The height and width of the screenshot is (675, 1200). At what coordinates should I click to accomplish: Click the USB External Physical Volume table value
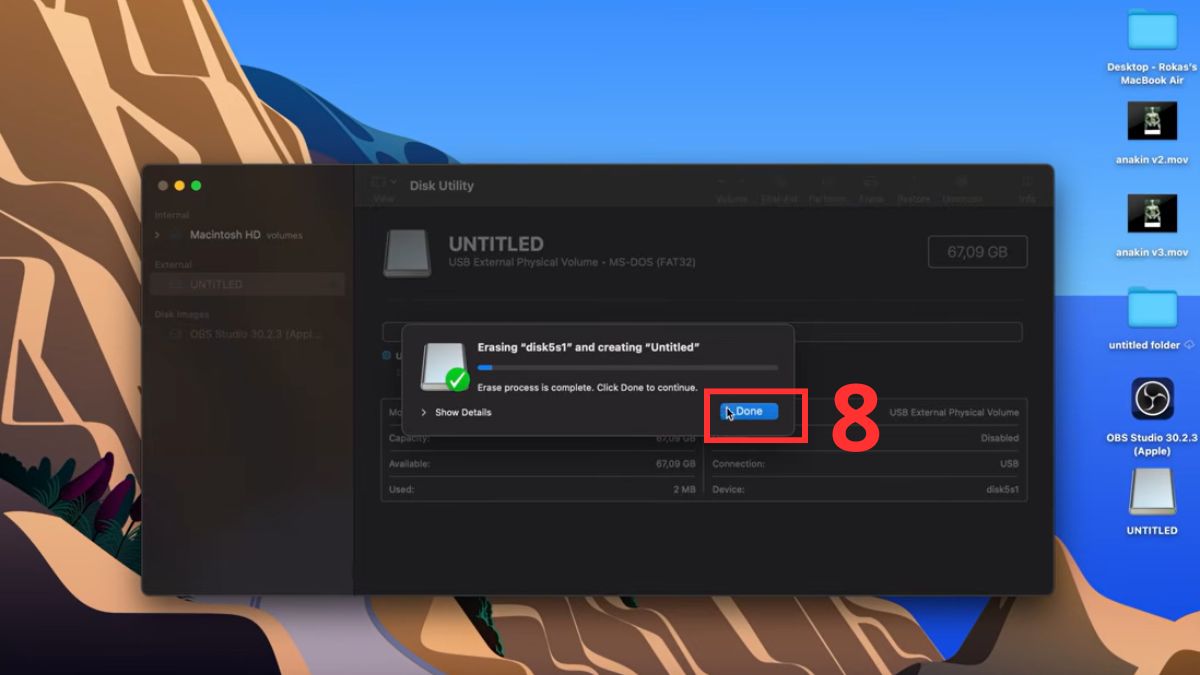[954, 412]
